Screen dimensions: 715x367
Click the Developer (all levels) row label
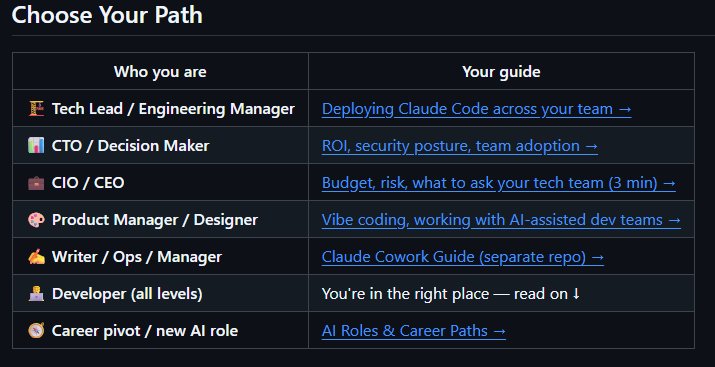coord(127,294)
